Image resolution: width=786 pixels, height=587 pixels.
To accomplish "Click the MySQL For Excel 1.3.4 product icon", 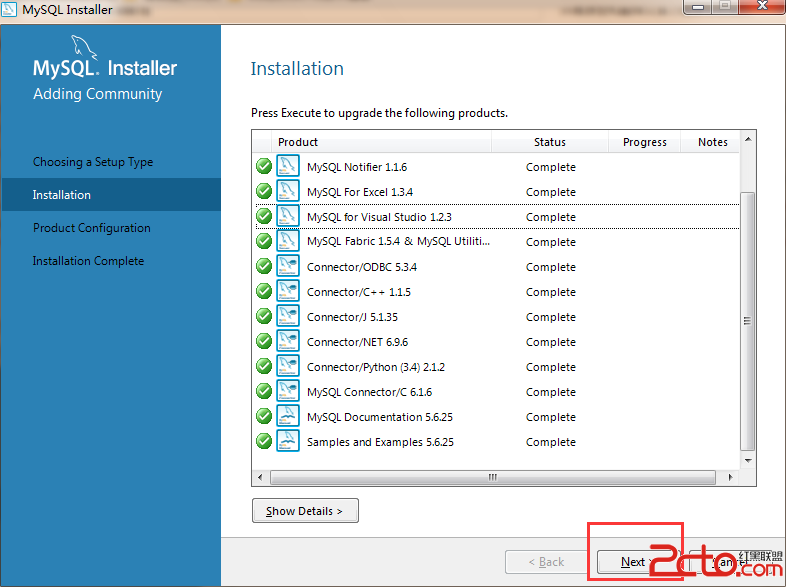I will pos(288,190).
